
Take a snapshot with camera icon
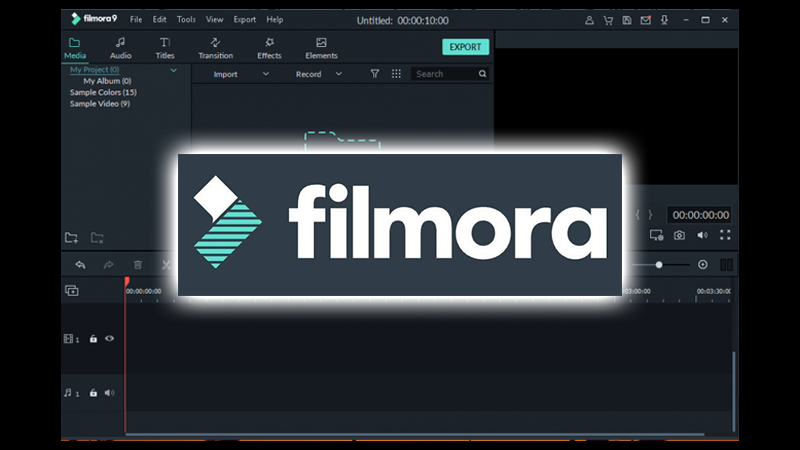[x=679, y=235]
